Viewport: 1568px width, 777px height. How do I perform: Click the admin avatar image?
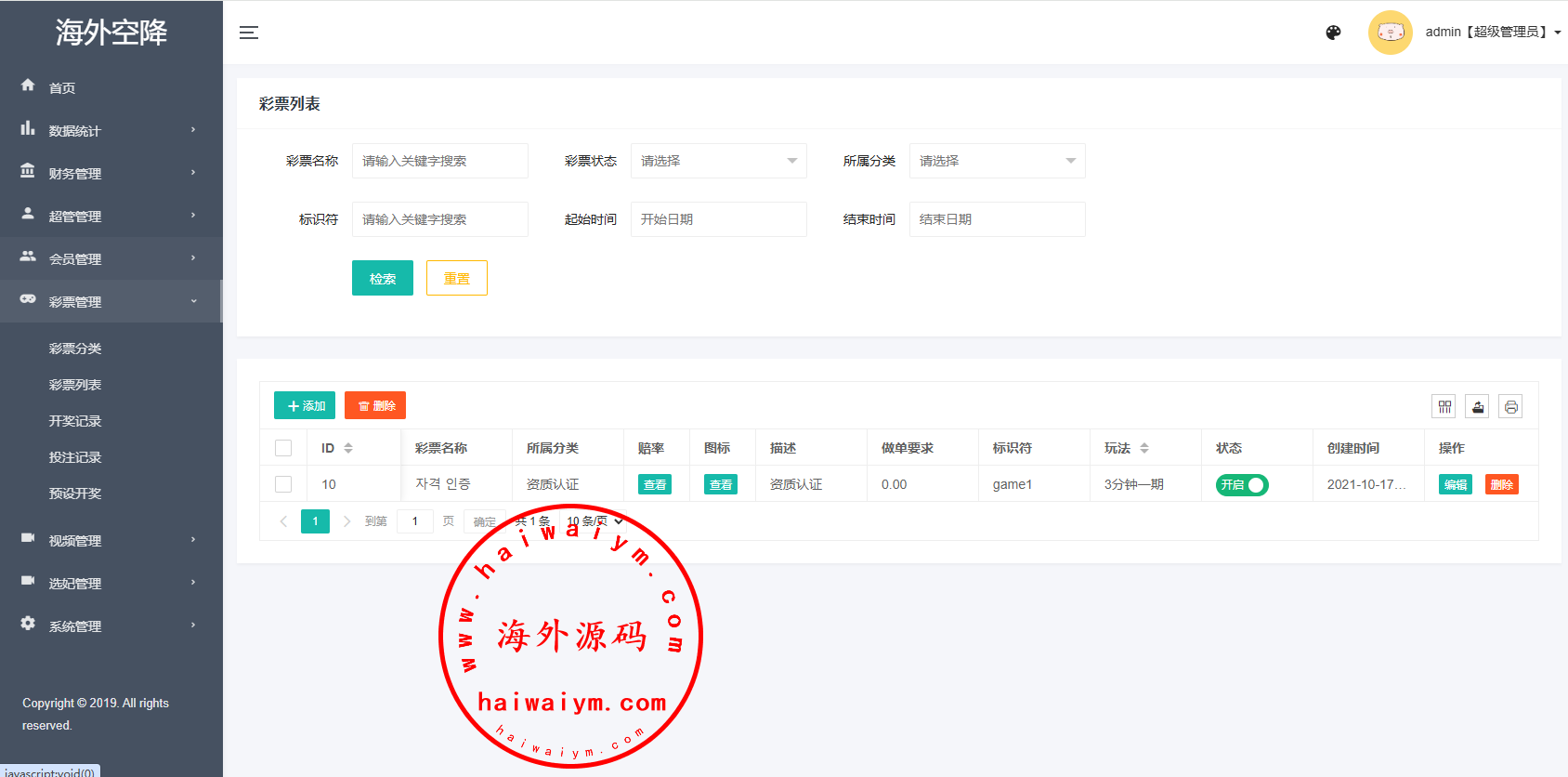[1390, 33]
